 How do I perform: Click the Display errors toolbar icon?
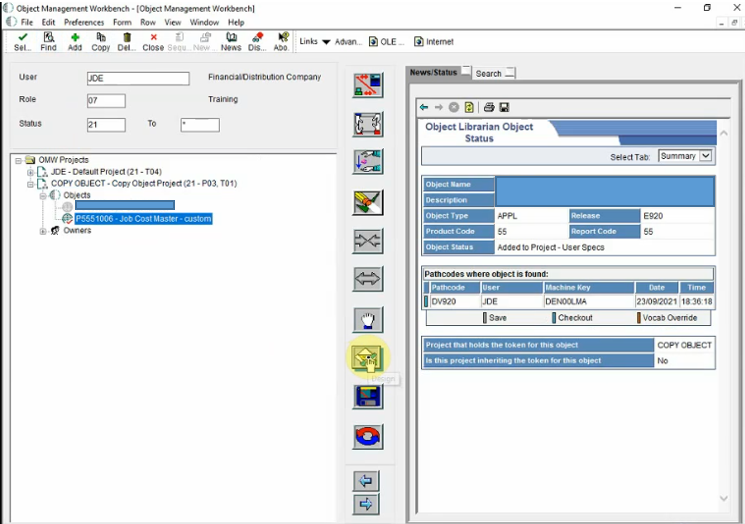tap(257, 41)
